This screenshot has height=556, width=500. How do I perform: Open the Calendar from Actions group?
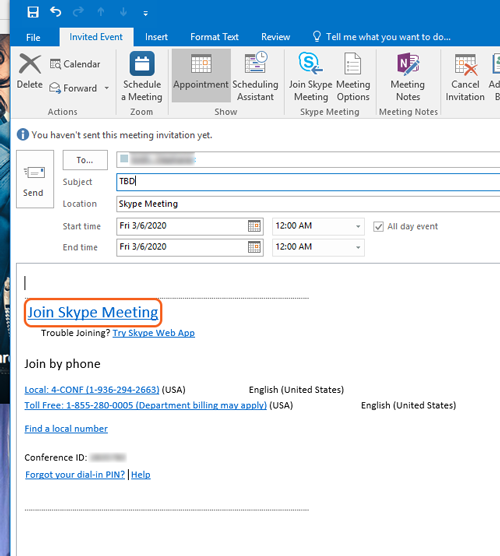(75, 64)
